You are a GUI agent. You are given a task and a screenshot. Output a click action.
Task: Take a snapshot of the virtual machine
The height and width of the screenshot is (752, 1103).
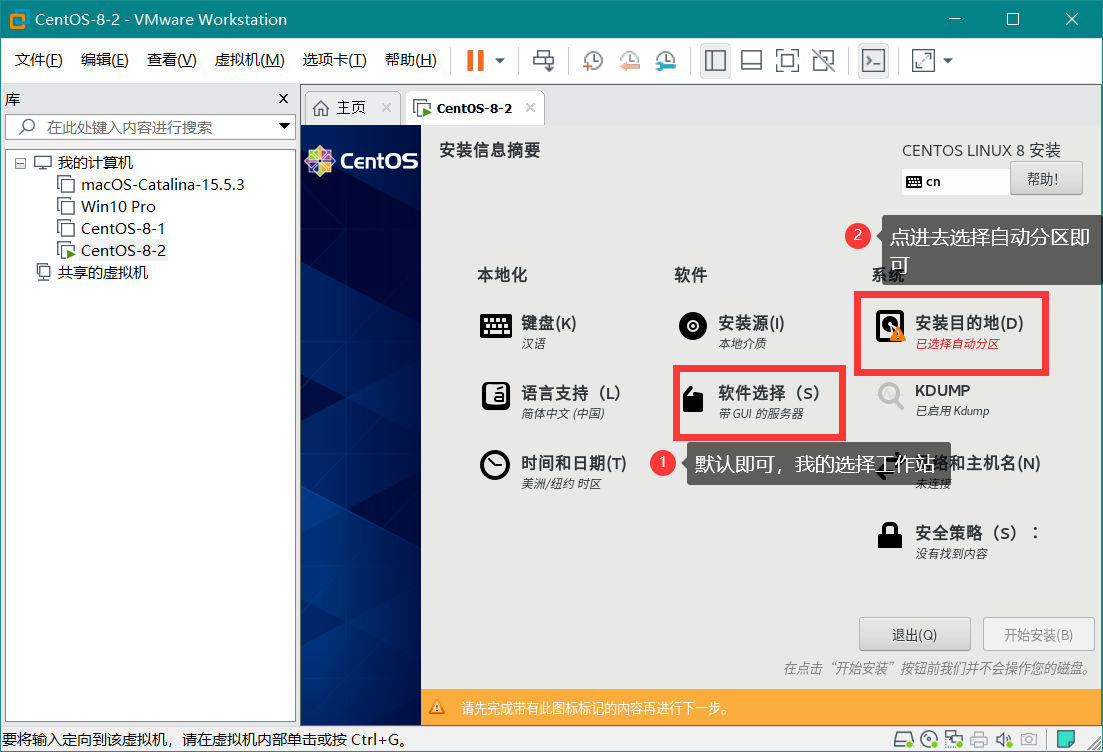pyautogui.click(x=593, y=61)
